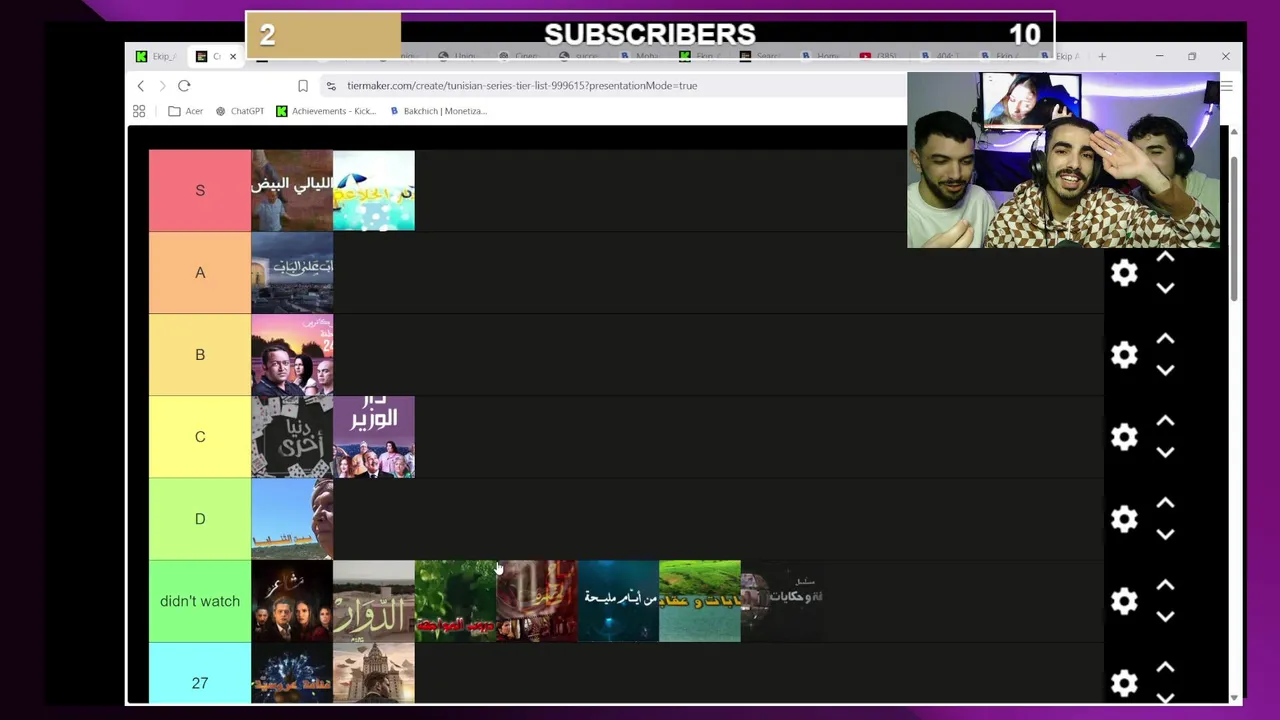Open settings gear for tier C row
Image resolution: width=1280 pixels, height=720 pixels.
click(x=1124, y=437)
